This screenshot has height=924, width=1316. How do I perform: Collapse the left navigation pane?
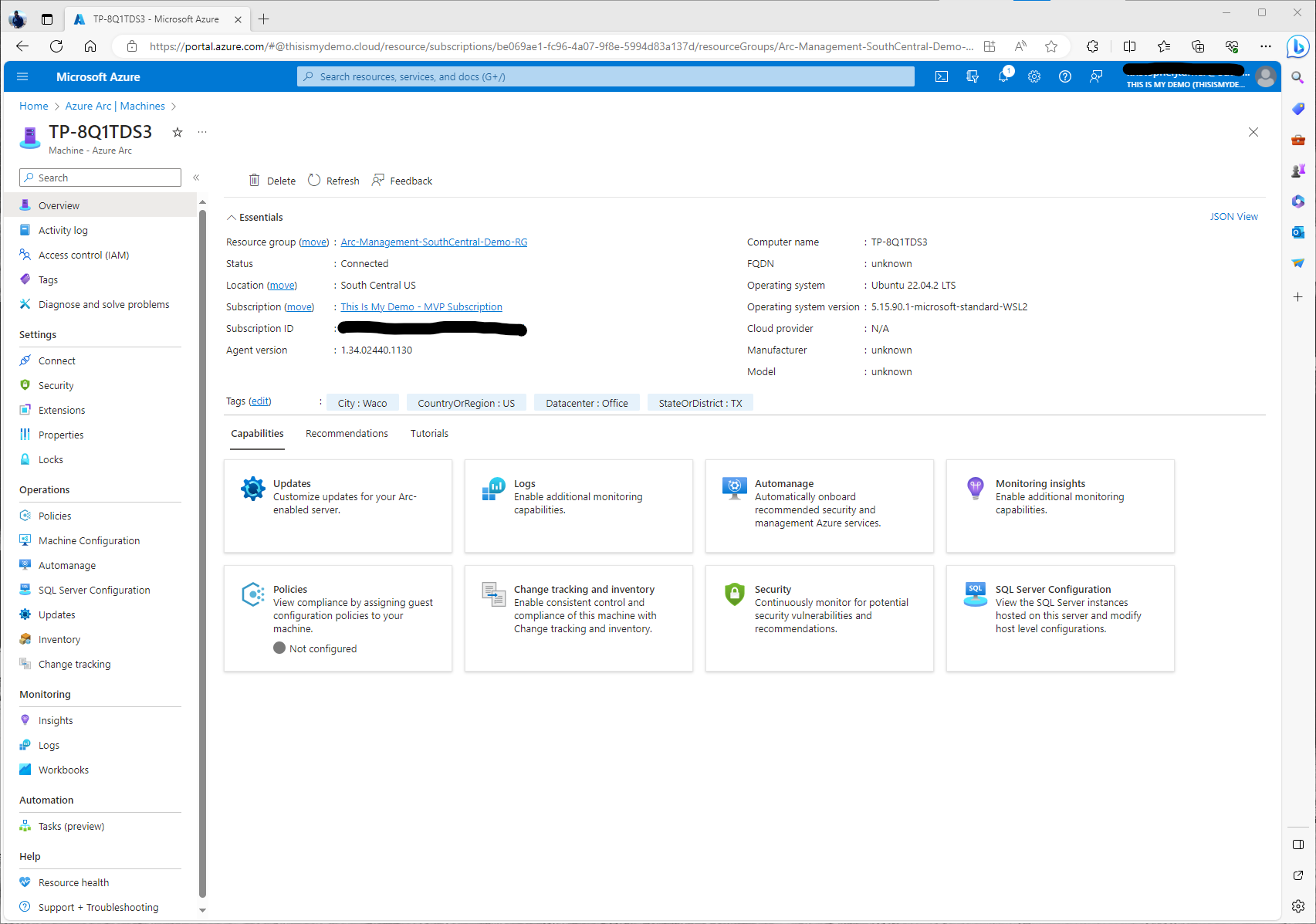coord(197,177)
